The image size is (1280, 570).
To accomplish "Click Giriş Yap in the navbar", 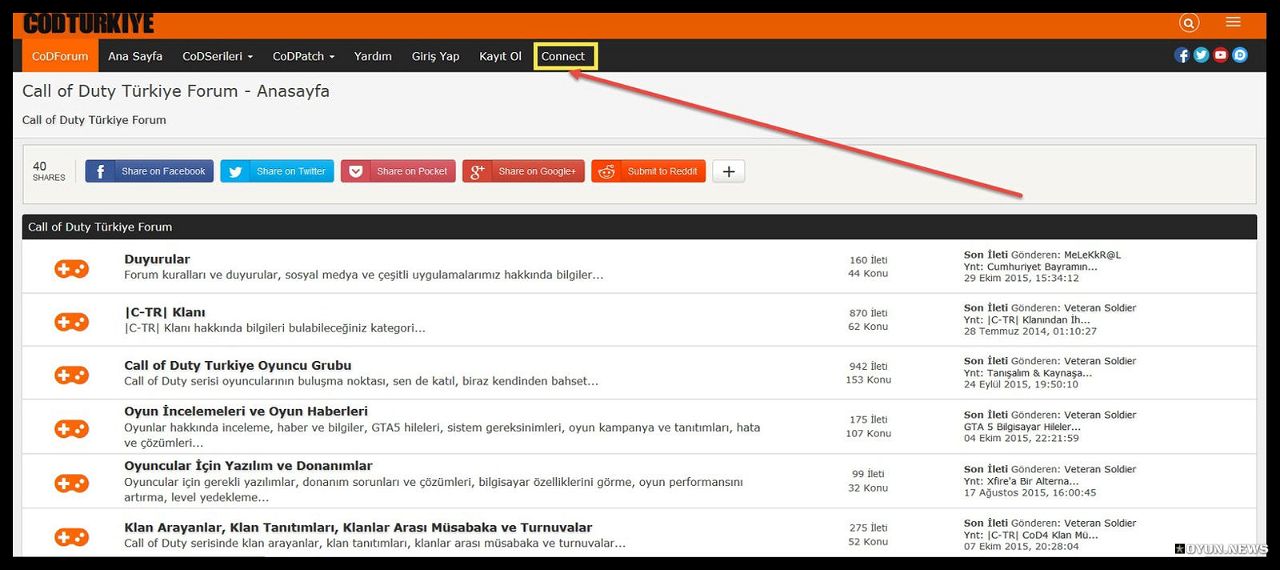I will (436, 56).
